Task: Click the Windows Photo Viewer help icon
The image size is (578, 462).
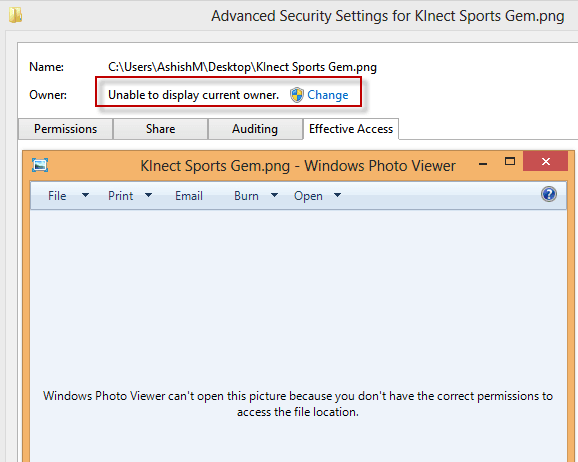Action: click(549, 194)
